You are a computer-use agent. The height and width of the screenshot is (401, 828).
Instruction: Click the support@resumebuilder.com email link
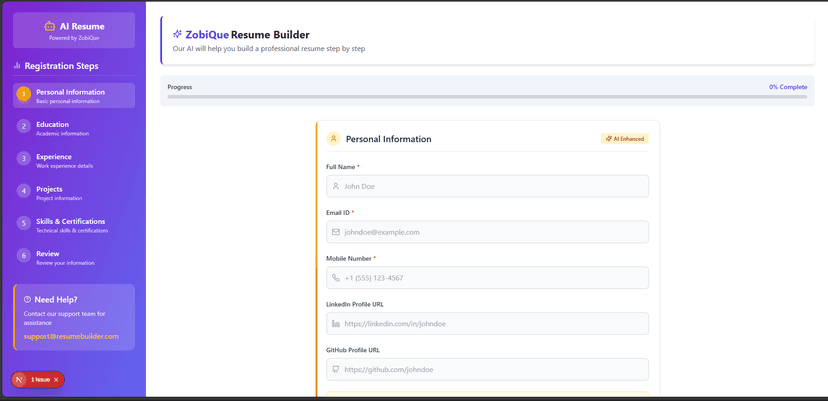(x=71, y=336)
